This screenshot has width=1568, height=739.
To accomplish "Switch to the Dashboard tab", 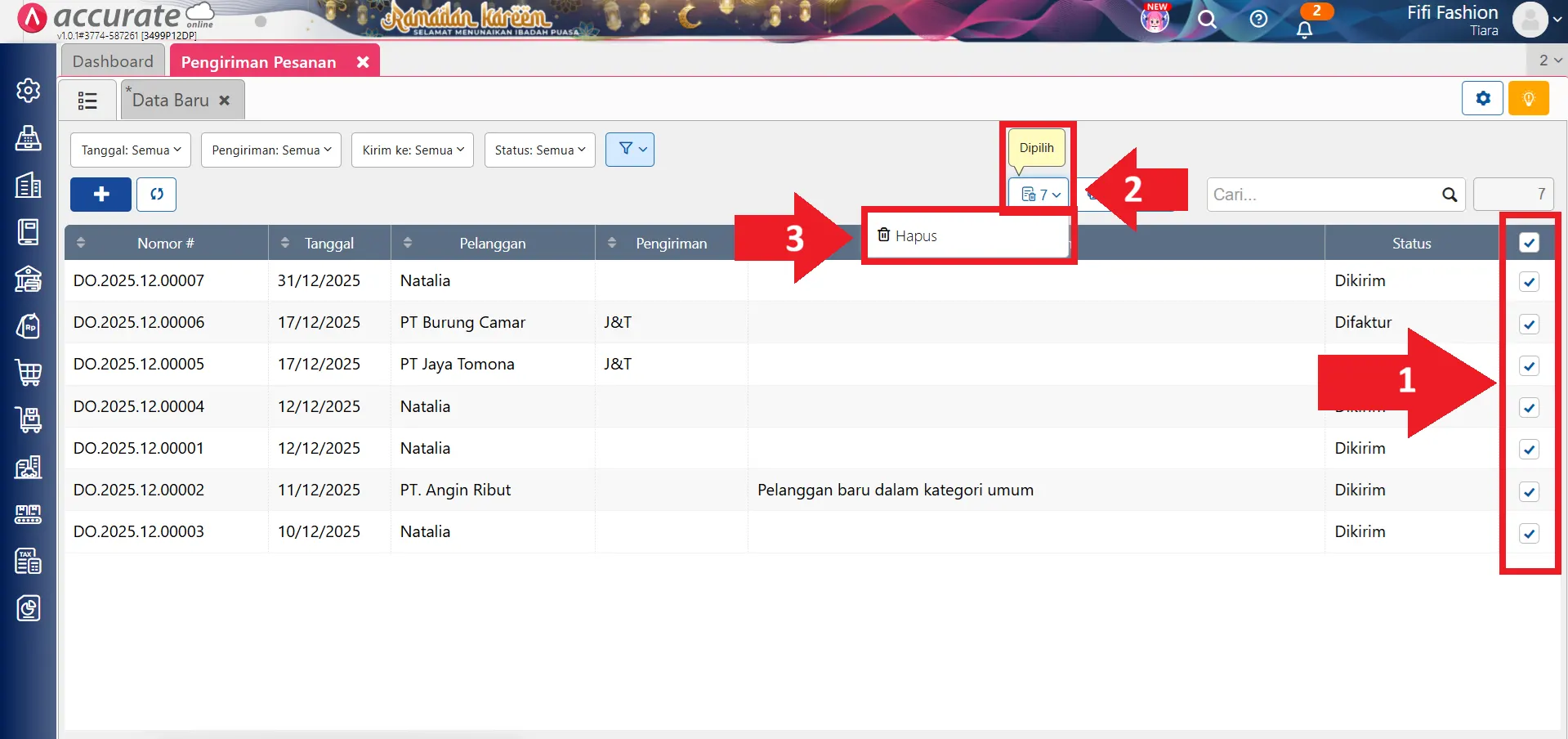I will tap(113, 61).
